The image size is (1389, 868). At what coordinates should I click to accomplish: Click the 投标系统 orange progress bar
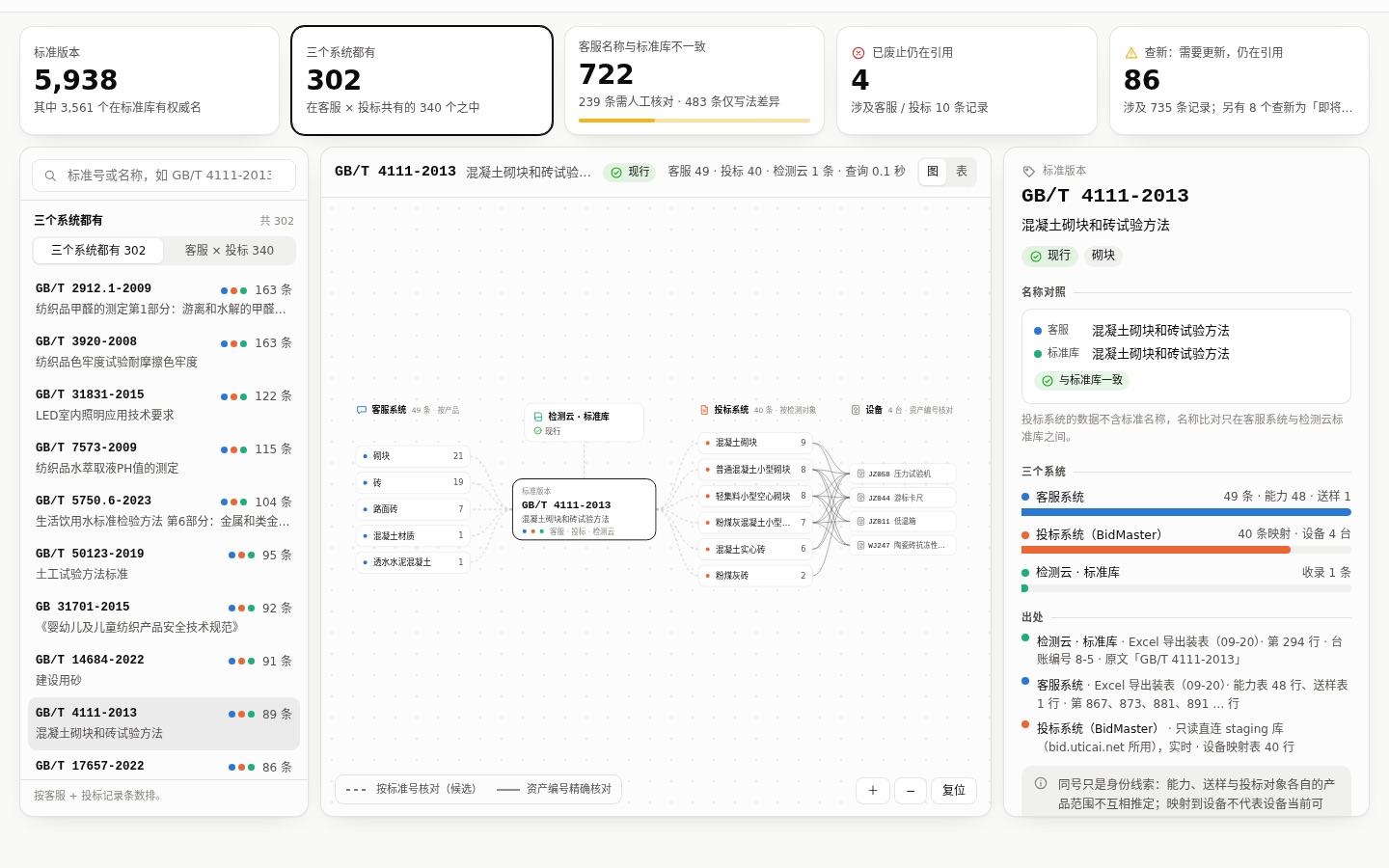[x=1156, y=550]
